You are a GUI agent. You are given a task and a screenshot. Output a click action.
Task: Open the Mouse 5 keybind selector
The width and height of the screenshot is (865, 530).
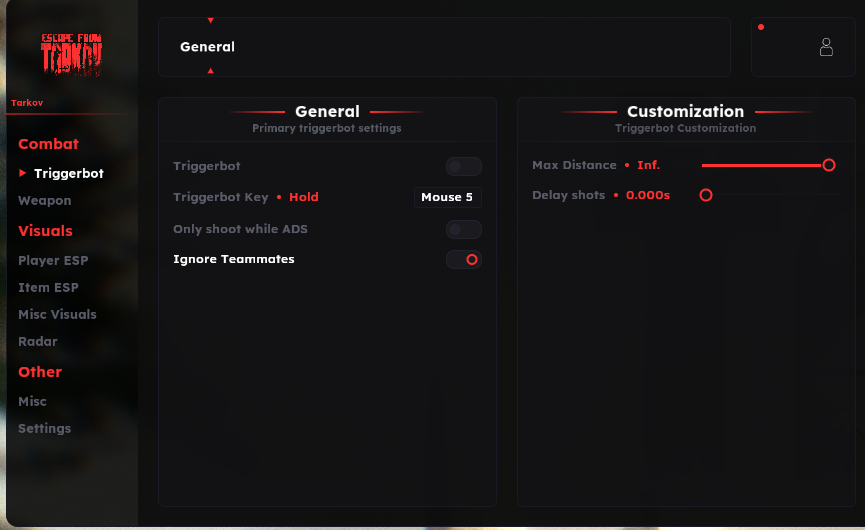click(447, 197)
